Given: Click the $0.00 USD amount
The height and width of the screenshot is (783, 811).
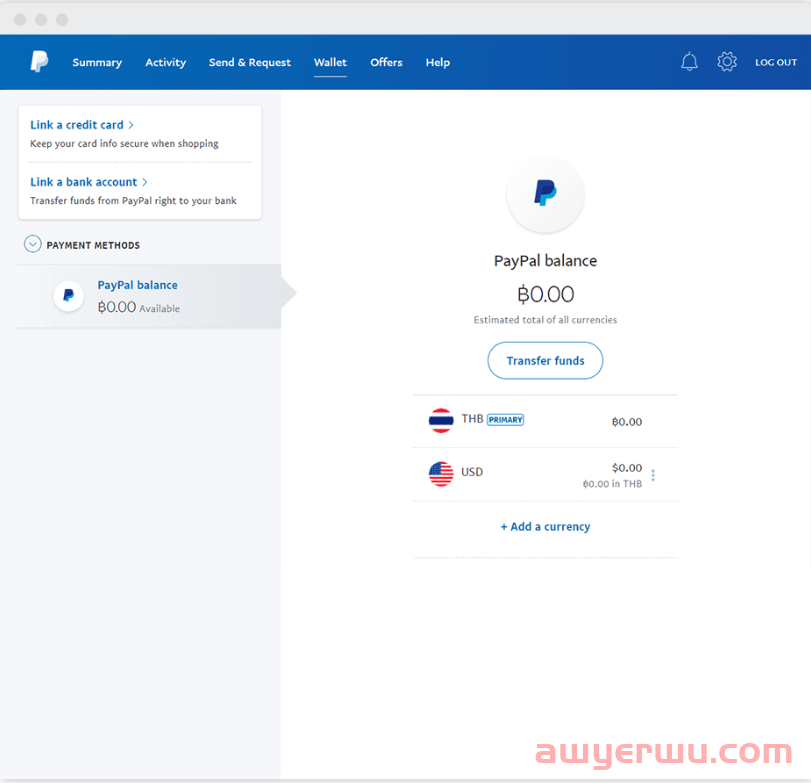Looking at the screenshot, I should coord(627,468).
